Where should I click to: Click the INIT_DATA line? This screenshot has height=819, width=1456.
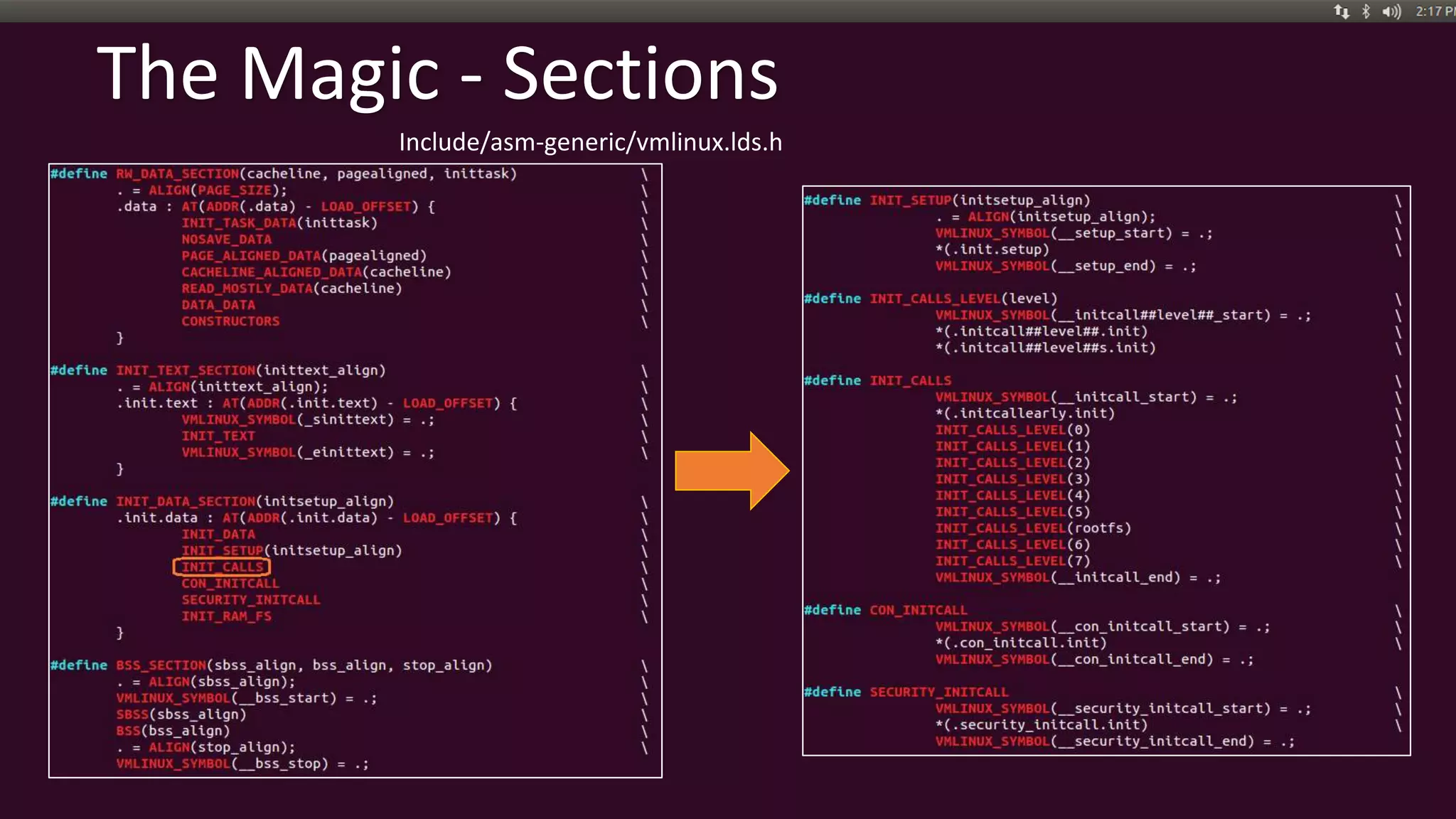[x=218, y=534]
